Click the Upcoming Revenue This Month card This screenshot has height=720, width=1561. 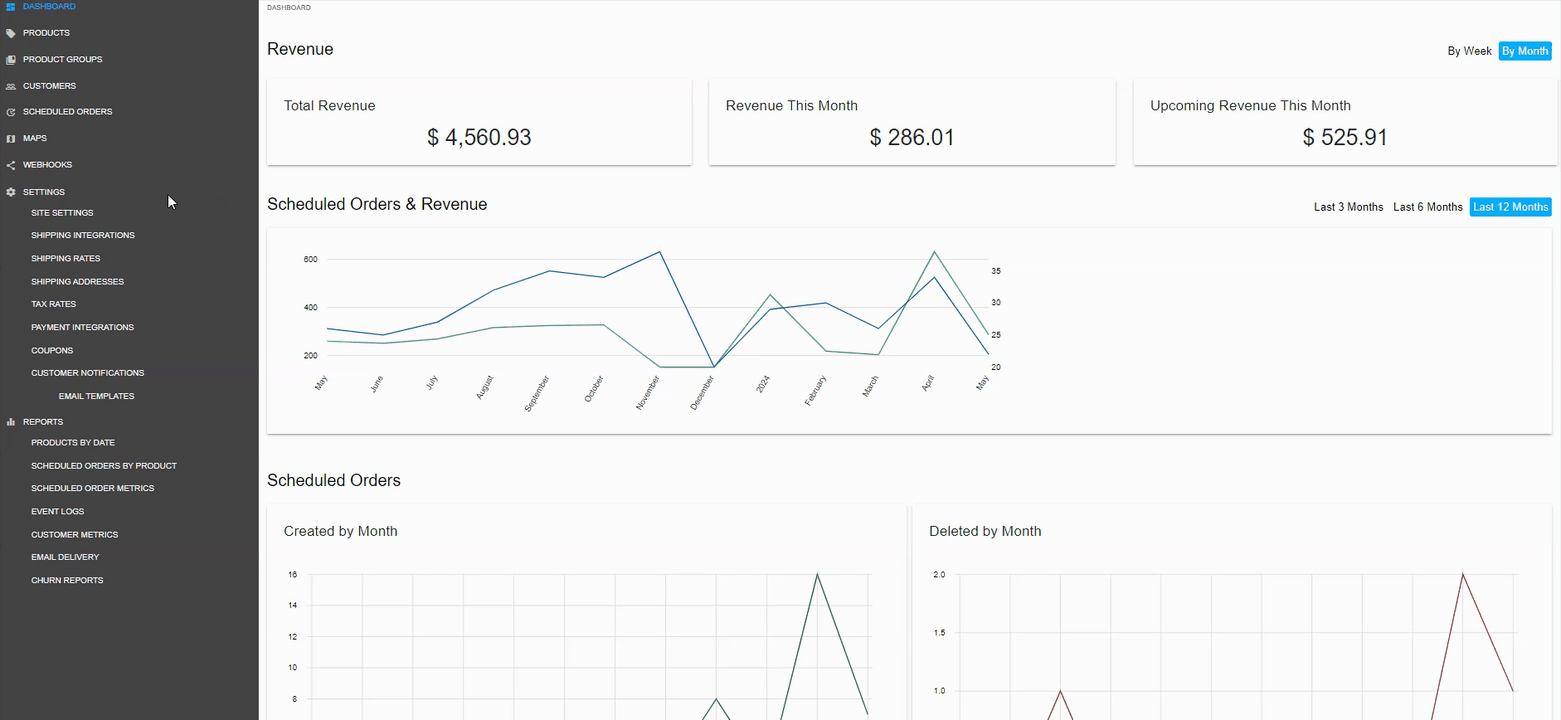click(x=1345, y=122)
